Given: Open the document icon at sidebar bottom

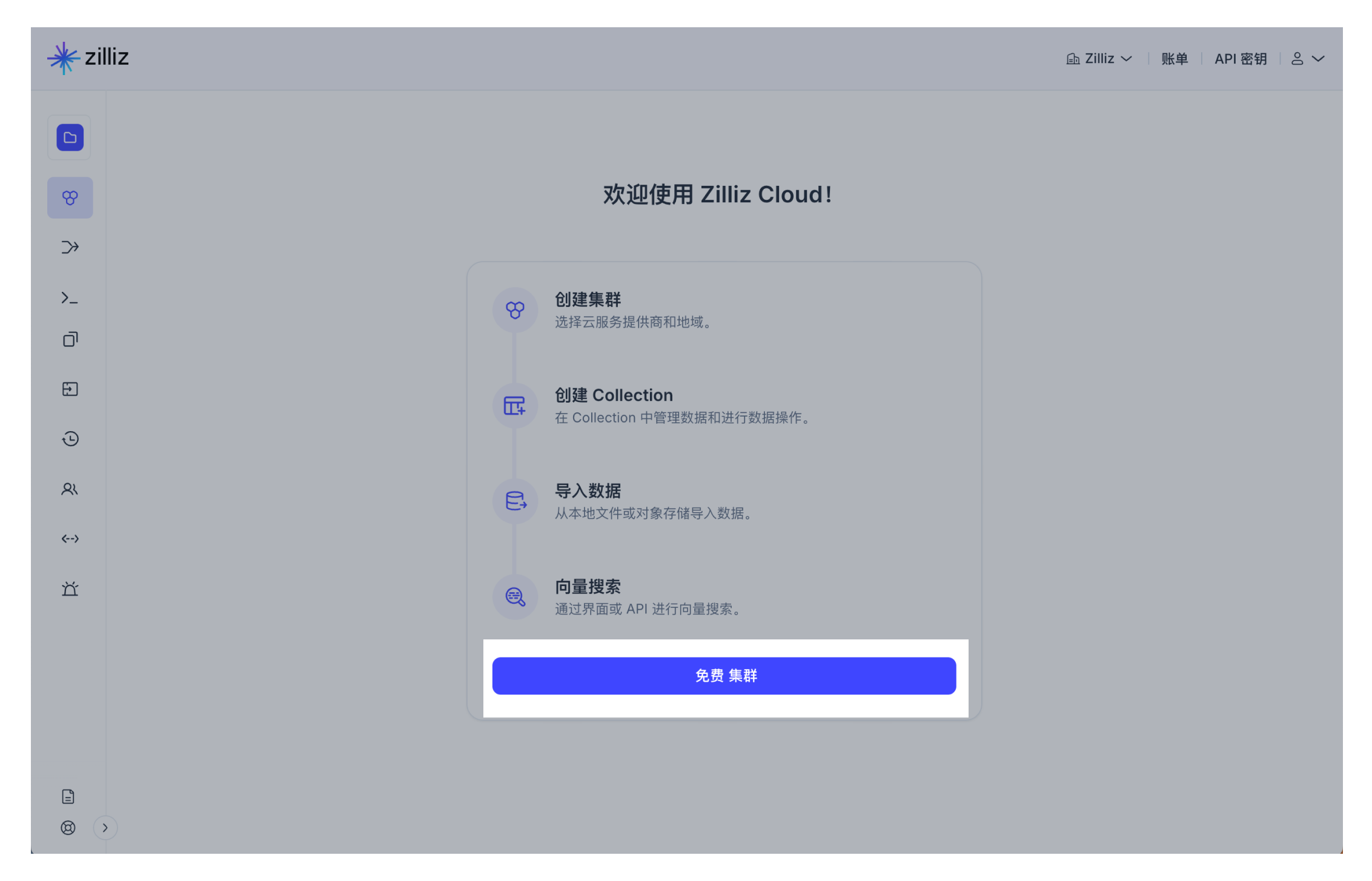Looking at the screenshot, I should click(x=68, y=796).
